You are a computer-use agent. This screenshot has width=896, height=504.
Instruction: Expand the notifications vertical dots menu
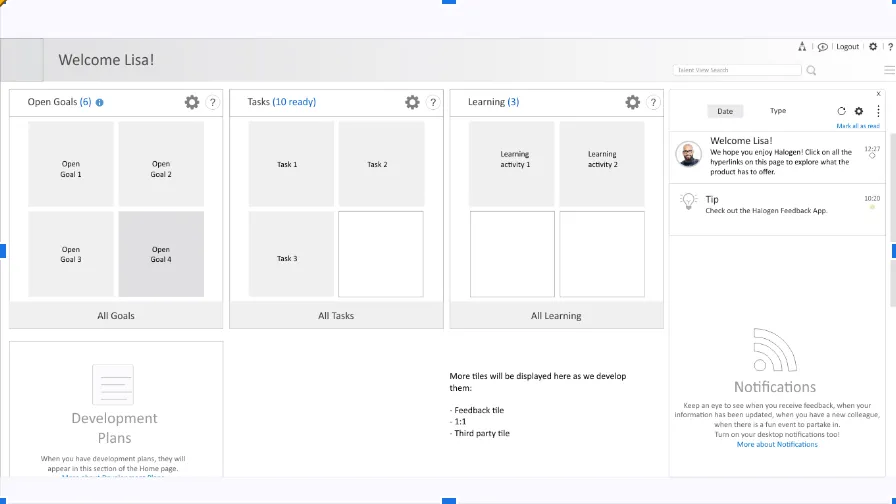coord(878,111)
